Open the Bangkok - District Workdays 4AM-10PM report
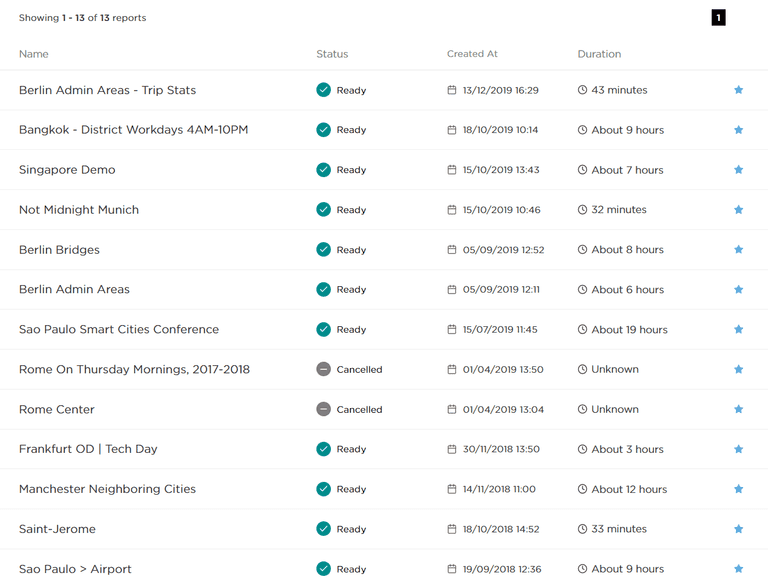This screenshot has height=587, width=768. coord(133,130)
